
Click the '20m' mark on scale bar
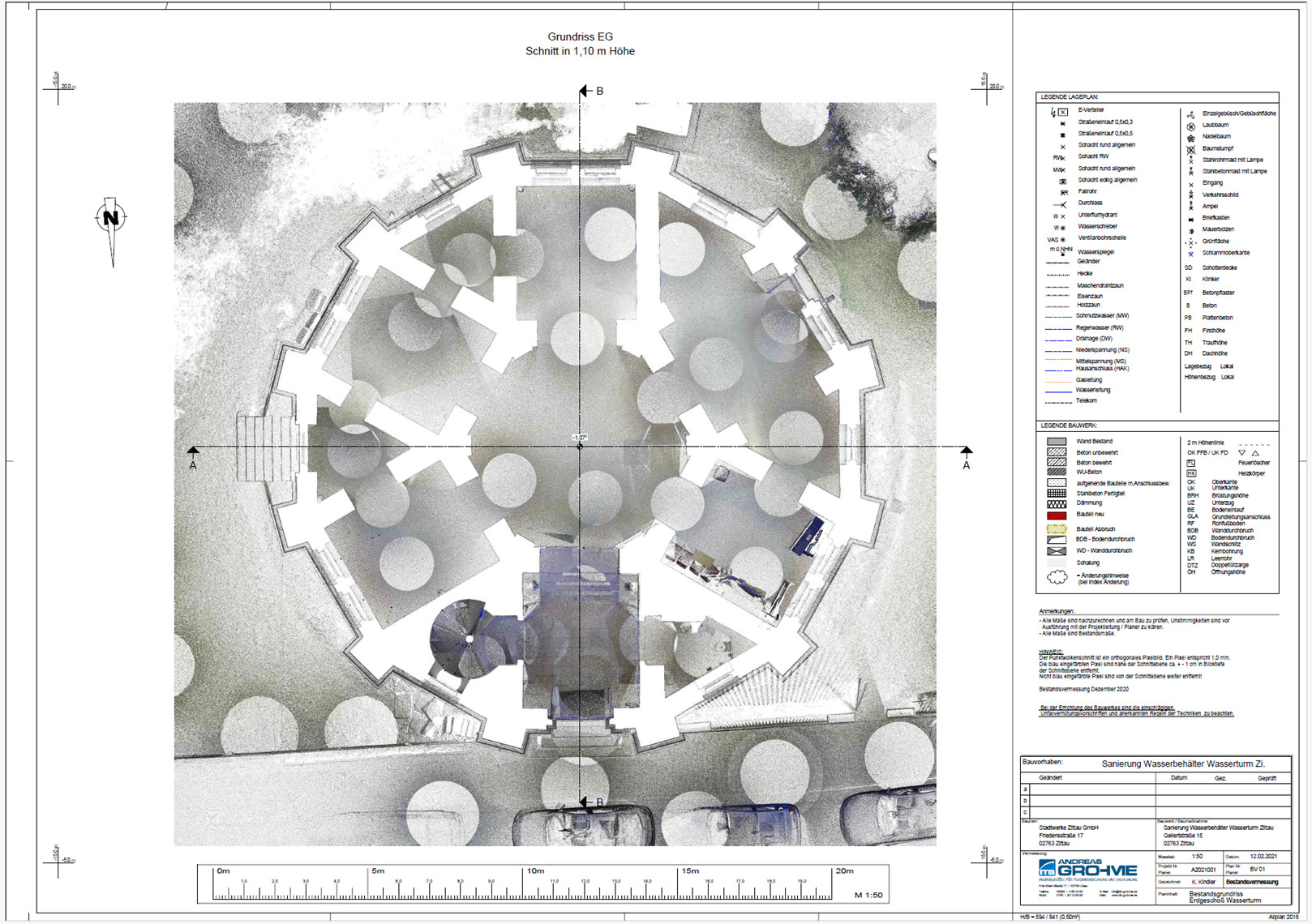[844, 871]
